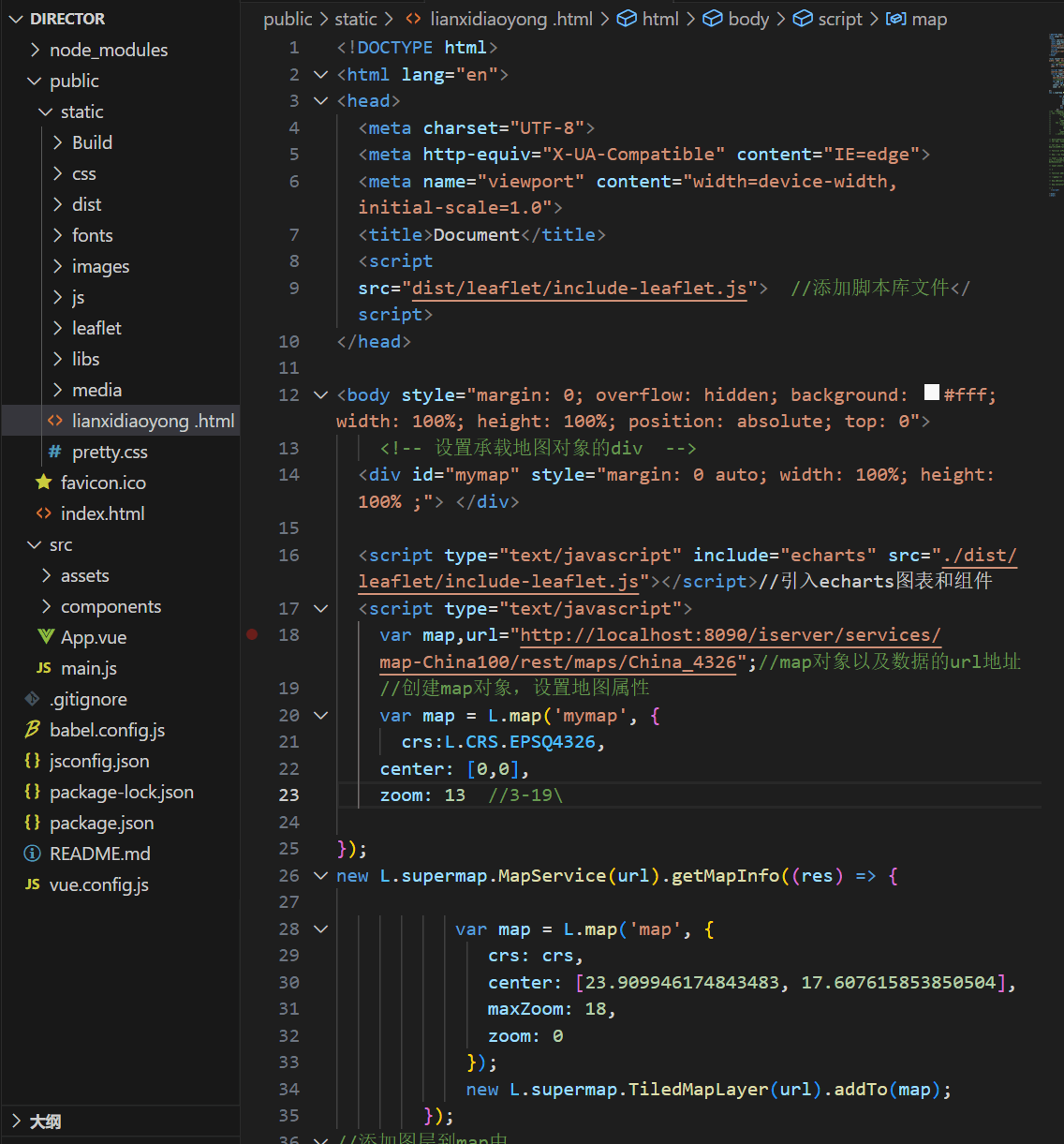
Task: Click the code minimap on the right
Action: [1055, 112]
